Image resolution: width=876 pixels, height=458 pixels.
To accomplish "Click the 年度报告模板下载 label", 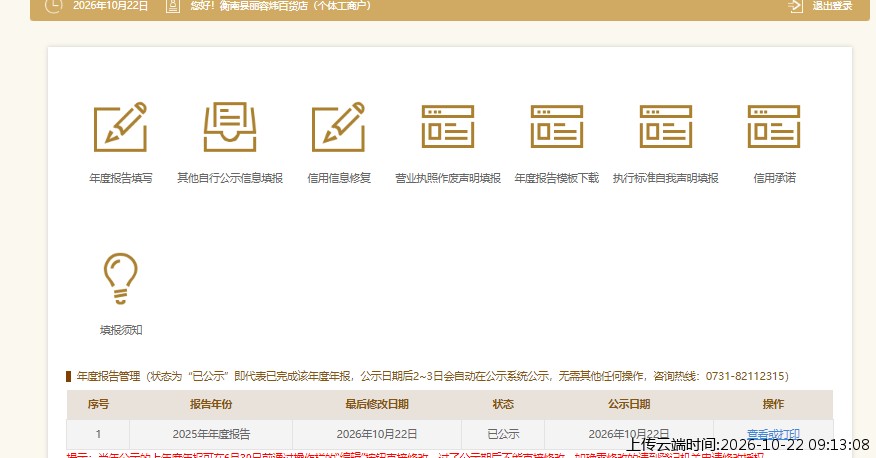I will click(x=556, y=178).
